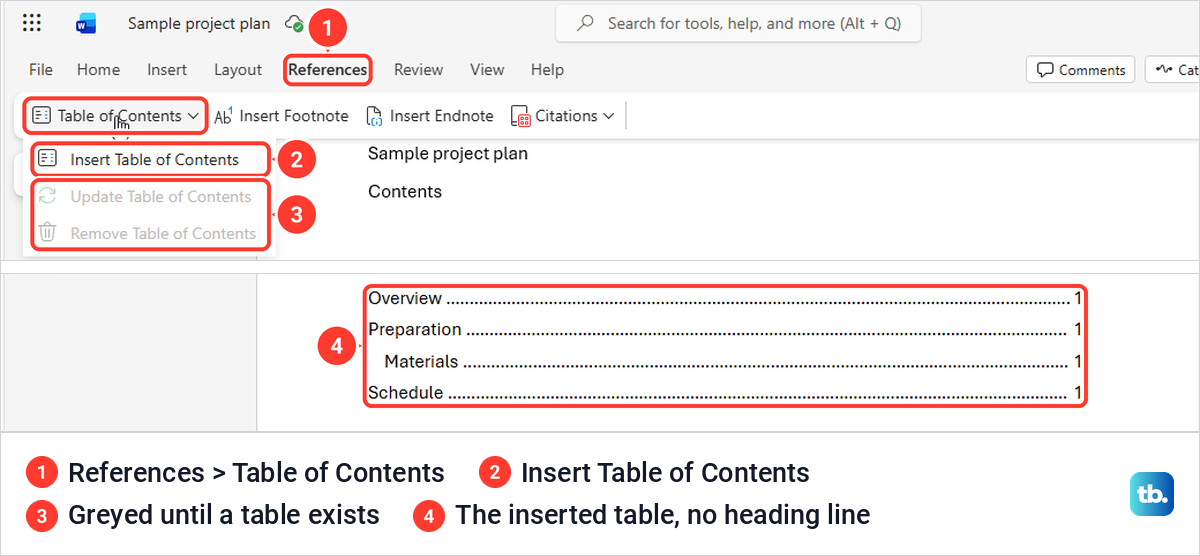The height and width of the screenshot is (556, 1200).
Task: Switch to the Review tab
Action: coord(418,70)
